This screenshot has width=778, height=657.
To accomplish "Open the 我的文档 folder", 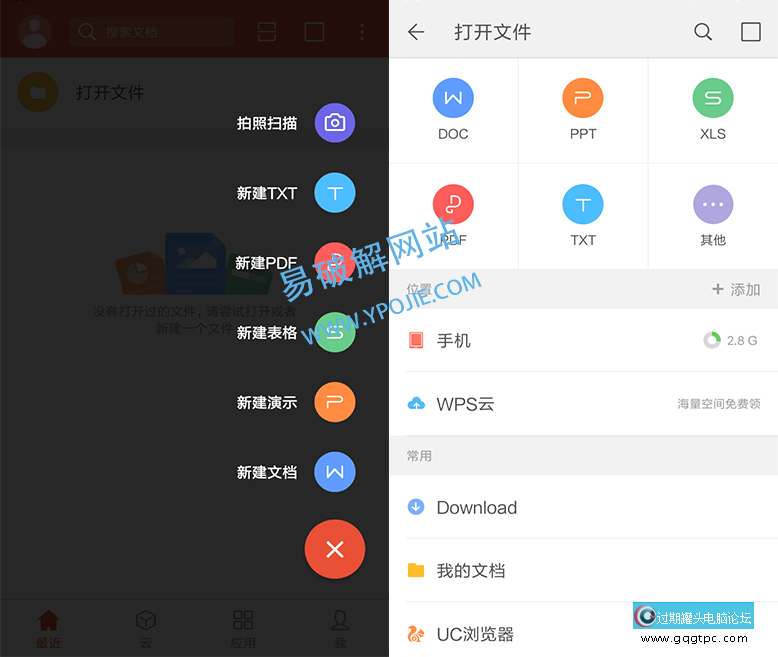I will 584,571.
